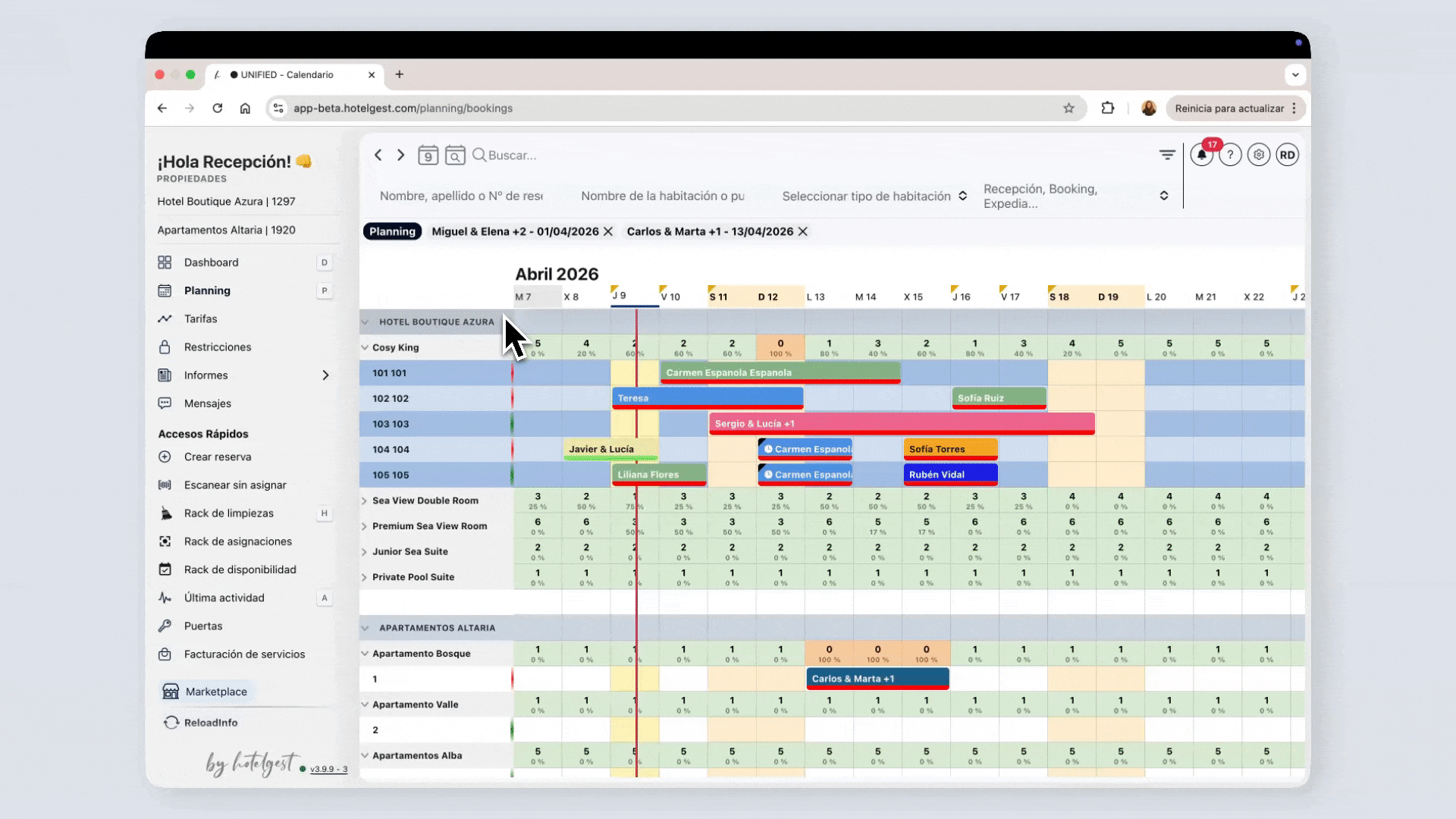Open the Marketplace link in sidebar
The height and width of the screenshot is (819, 1456).
tap(216, 692)
